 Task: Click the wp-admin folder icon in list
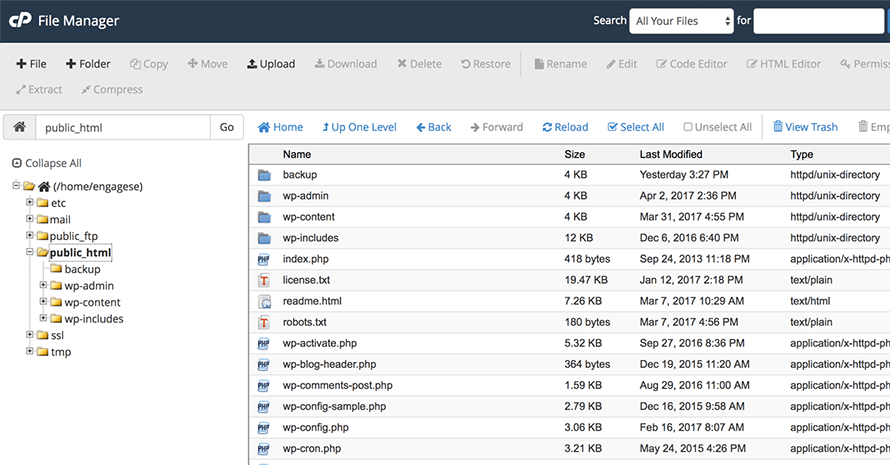(x=264, y=196)
